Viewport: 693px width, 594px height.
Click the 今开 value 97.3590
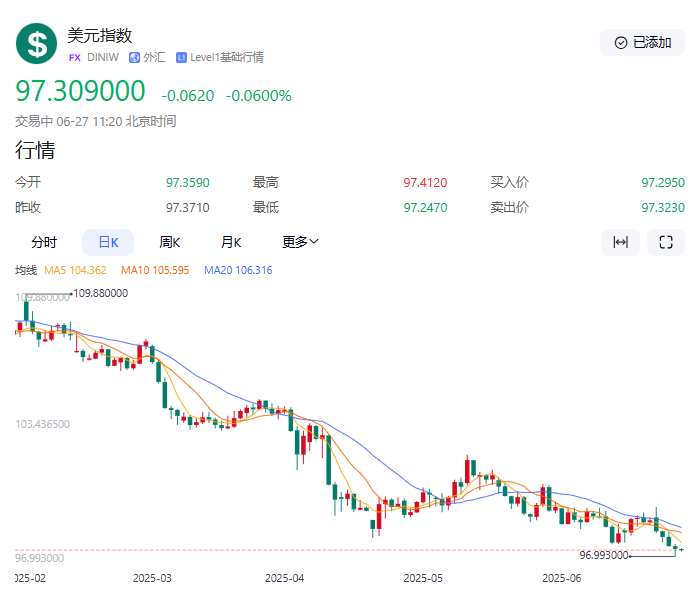[x=187, y=183]
